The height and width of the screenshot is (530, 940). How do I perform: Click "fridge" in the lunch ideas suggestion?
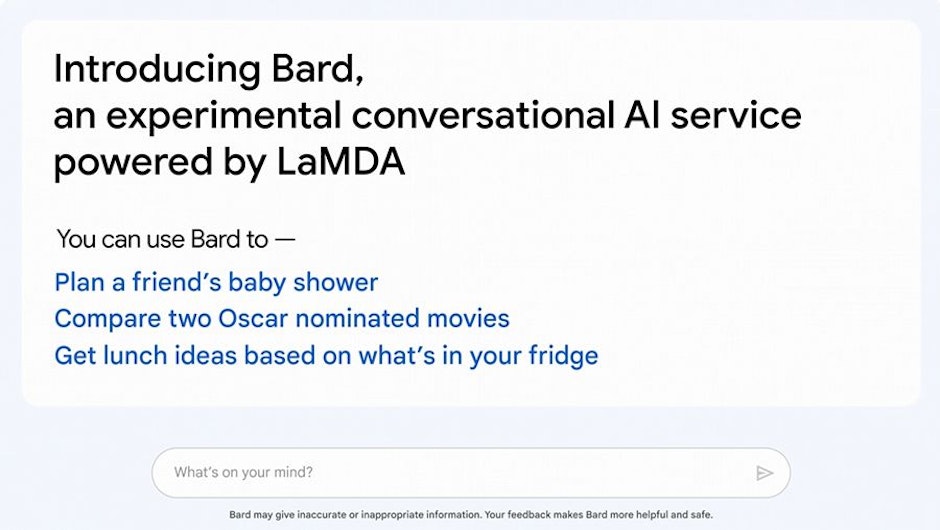tap(563, 356)
